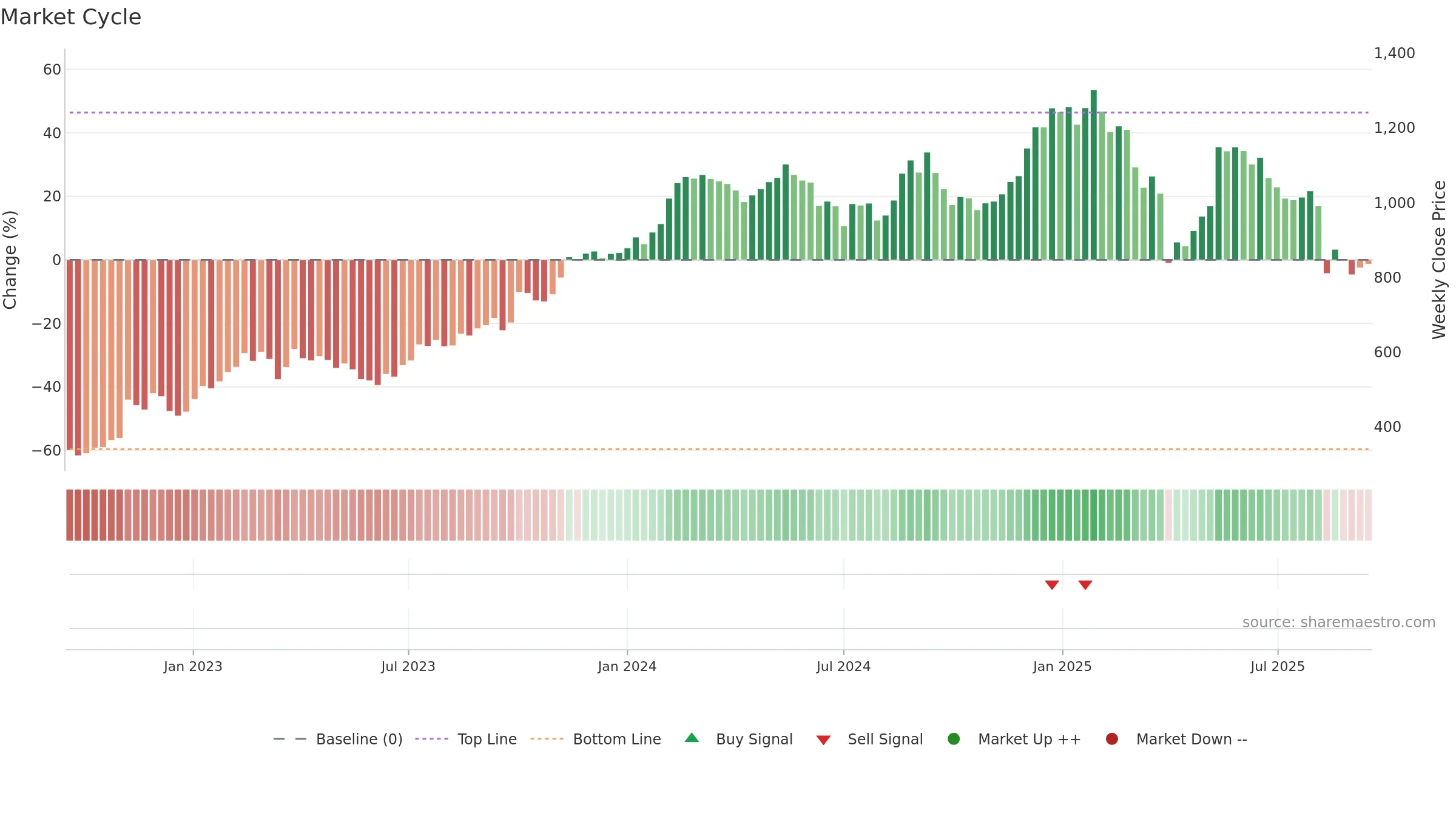The width and height of the screenshot is (1456, 819).
Task: Click the 60 left axis value
Action: 52,70
